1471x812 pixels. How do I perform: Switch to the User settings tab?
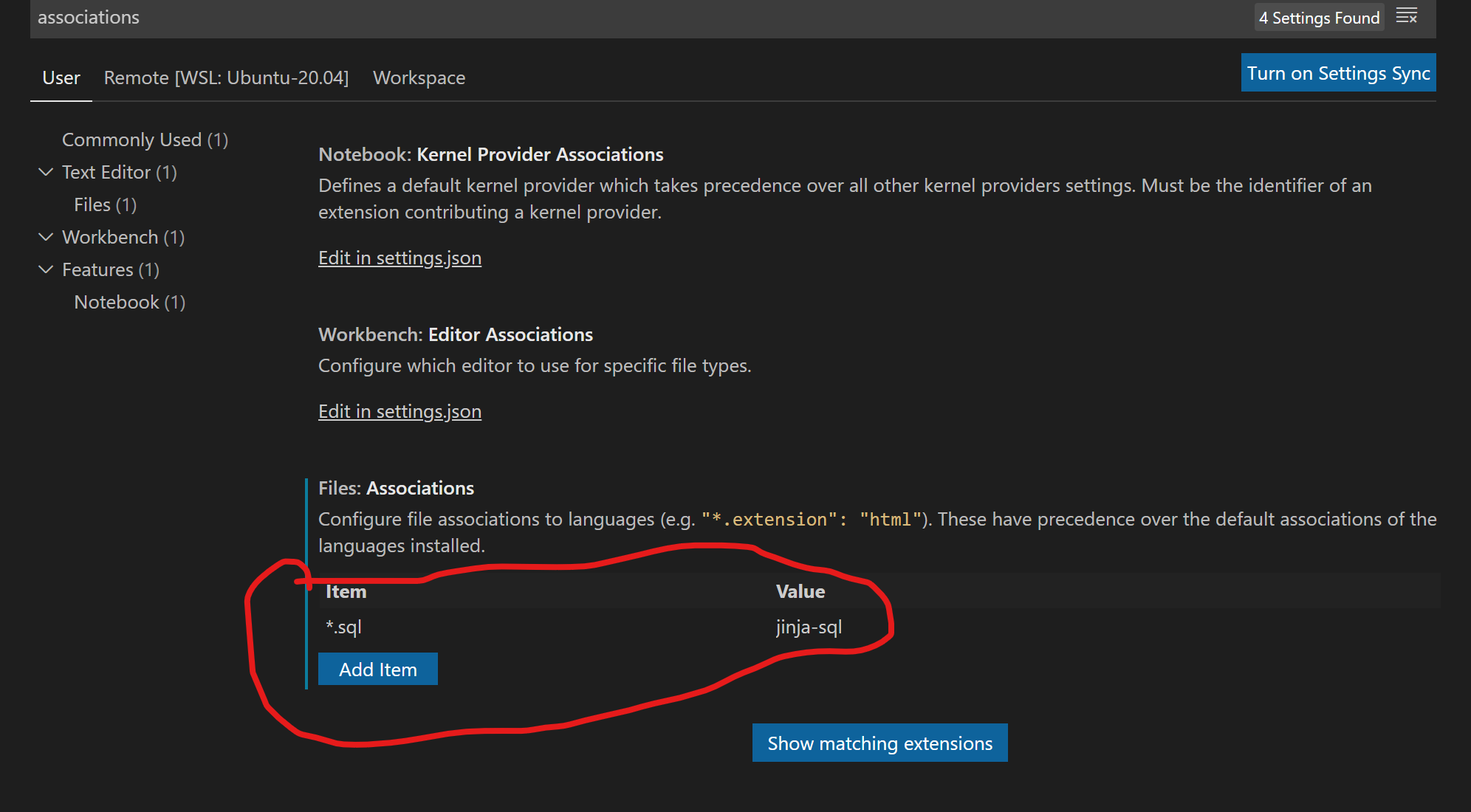[x=61, y=78]
